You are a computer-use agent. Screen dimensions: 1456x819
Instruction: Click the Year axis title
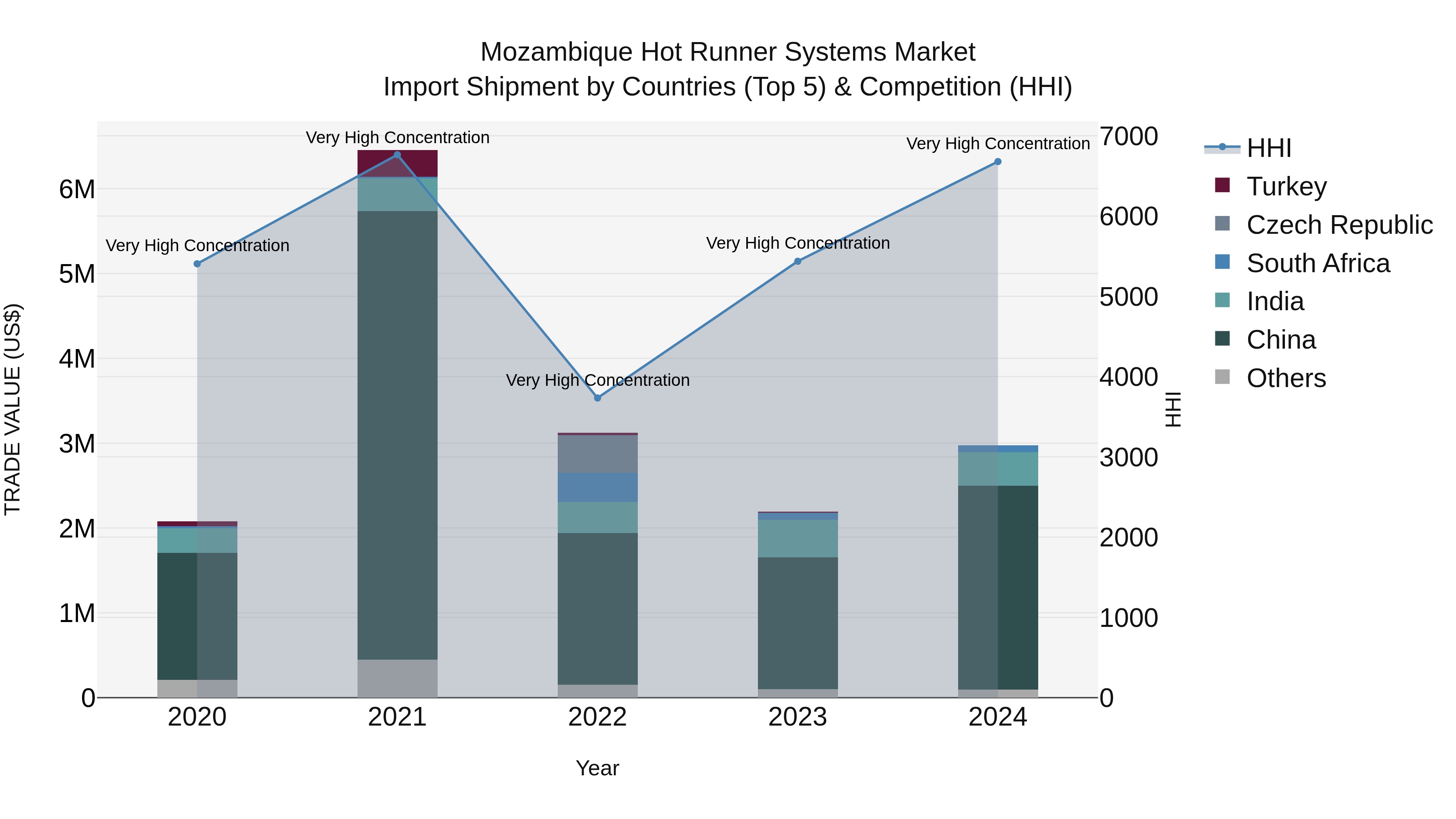pos(597,769)
